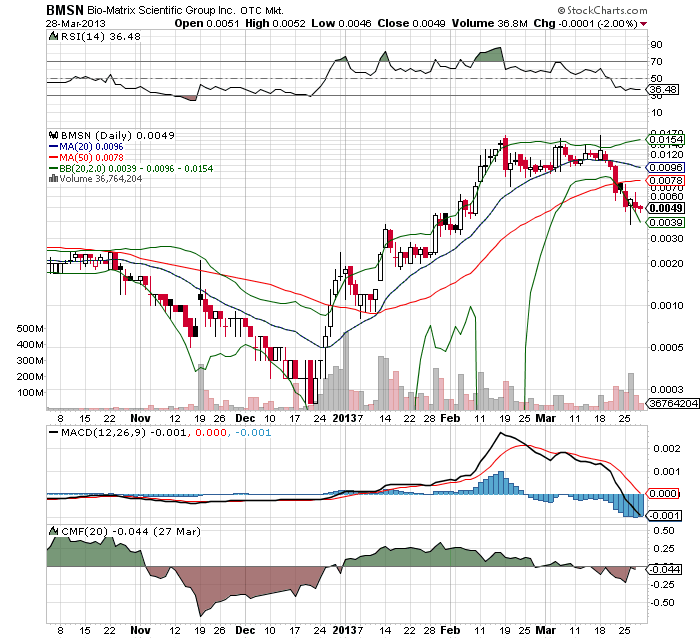Click the Close 0.0049 value in the header
This screenshot has width=700, height=639.
(411, 23)
